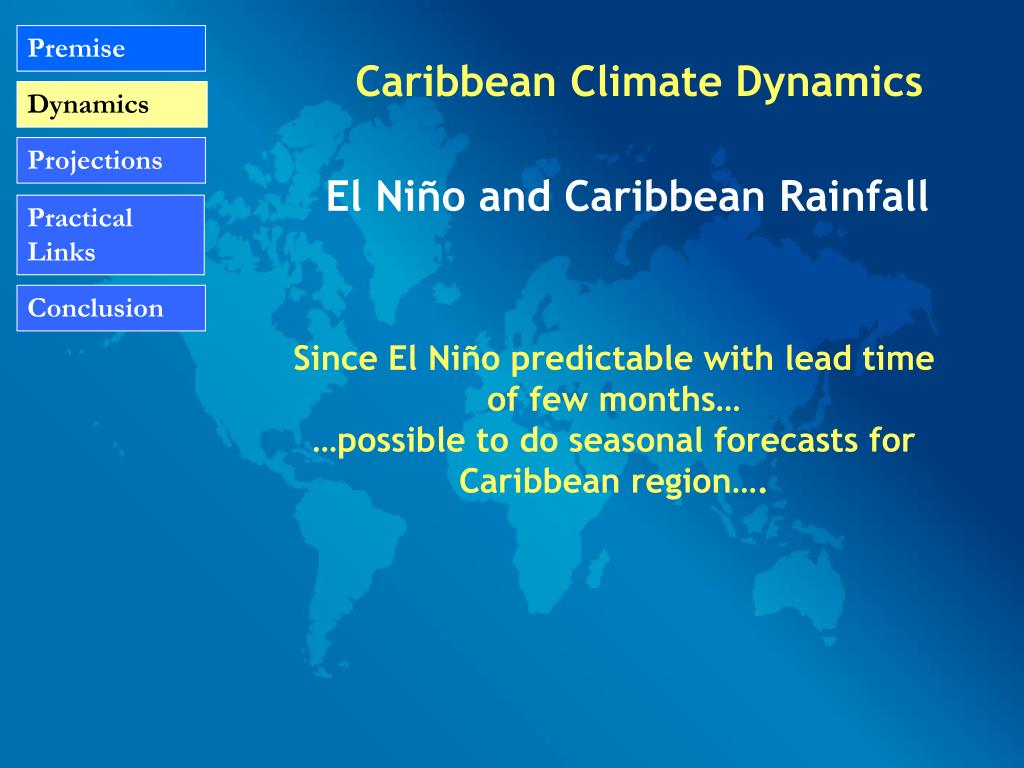Click the text "of few months…"
Viewport: 1024px width, 768px height.
point(613,400)
